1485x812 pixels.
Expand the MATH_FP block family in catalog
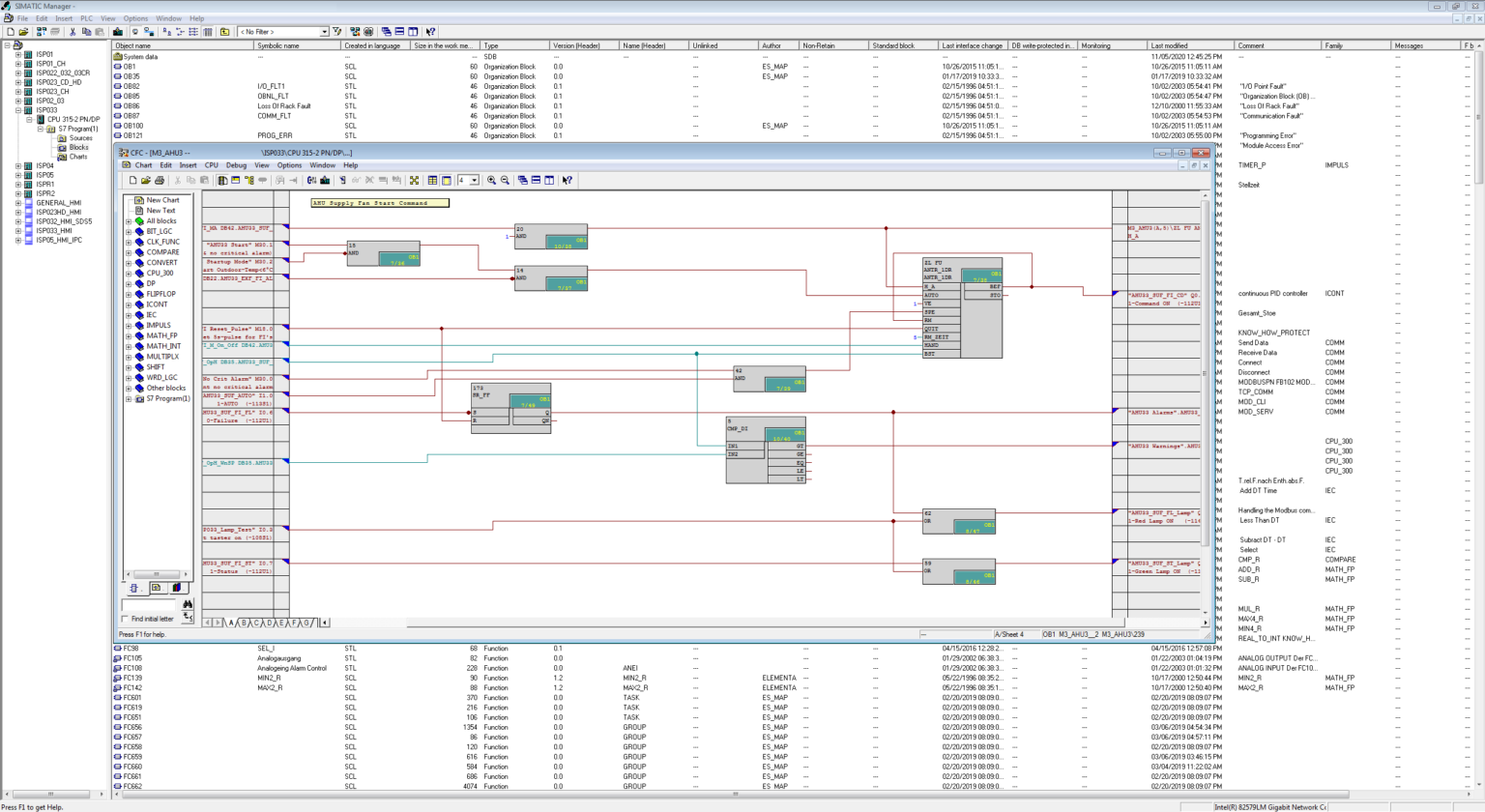click(x=129, y=335)
